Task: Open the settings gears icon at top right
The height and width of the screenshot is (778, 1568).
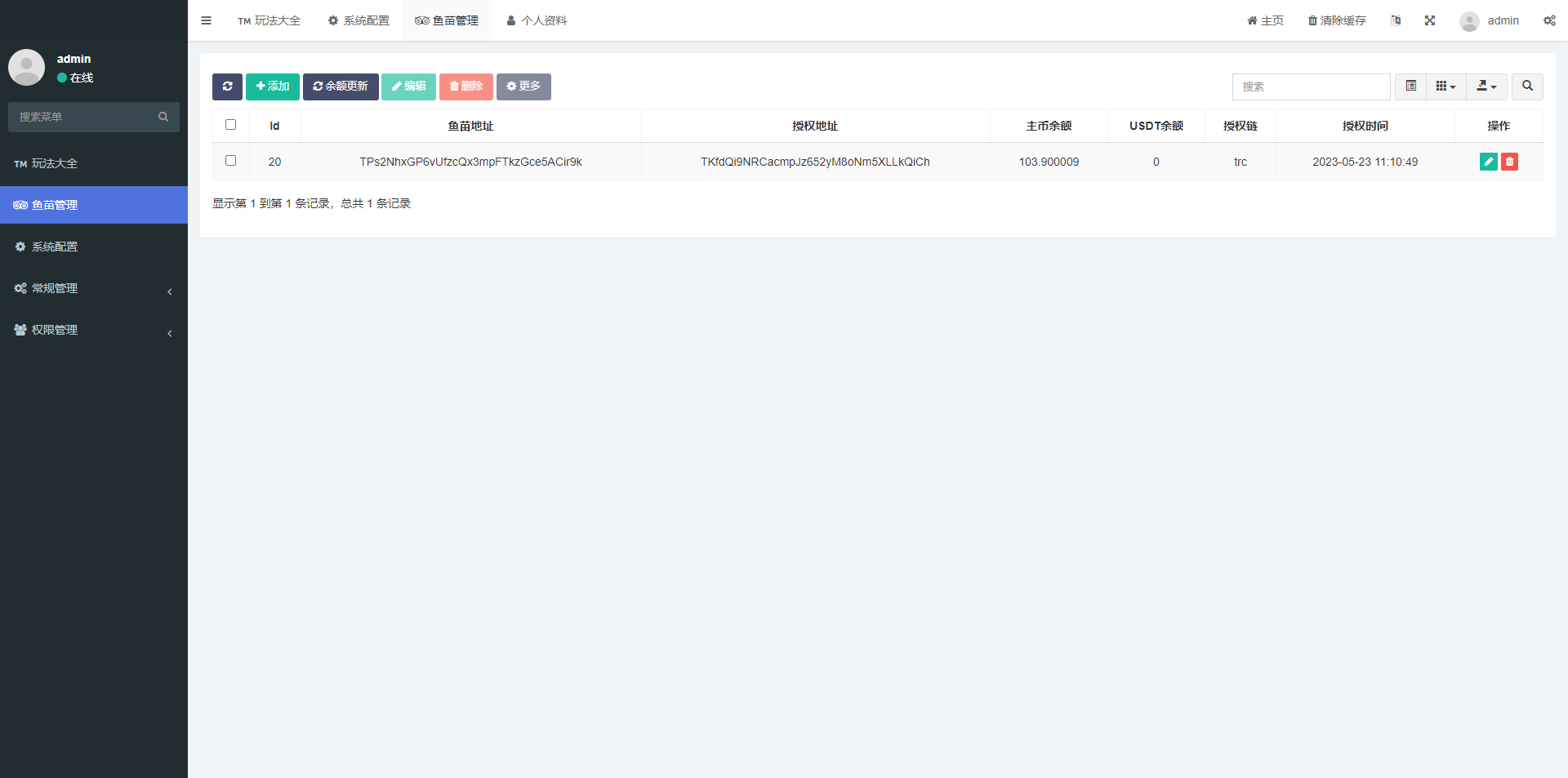Action: coord(1549,20)
